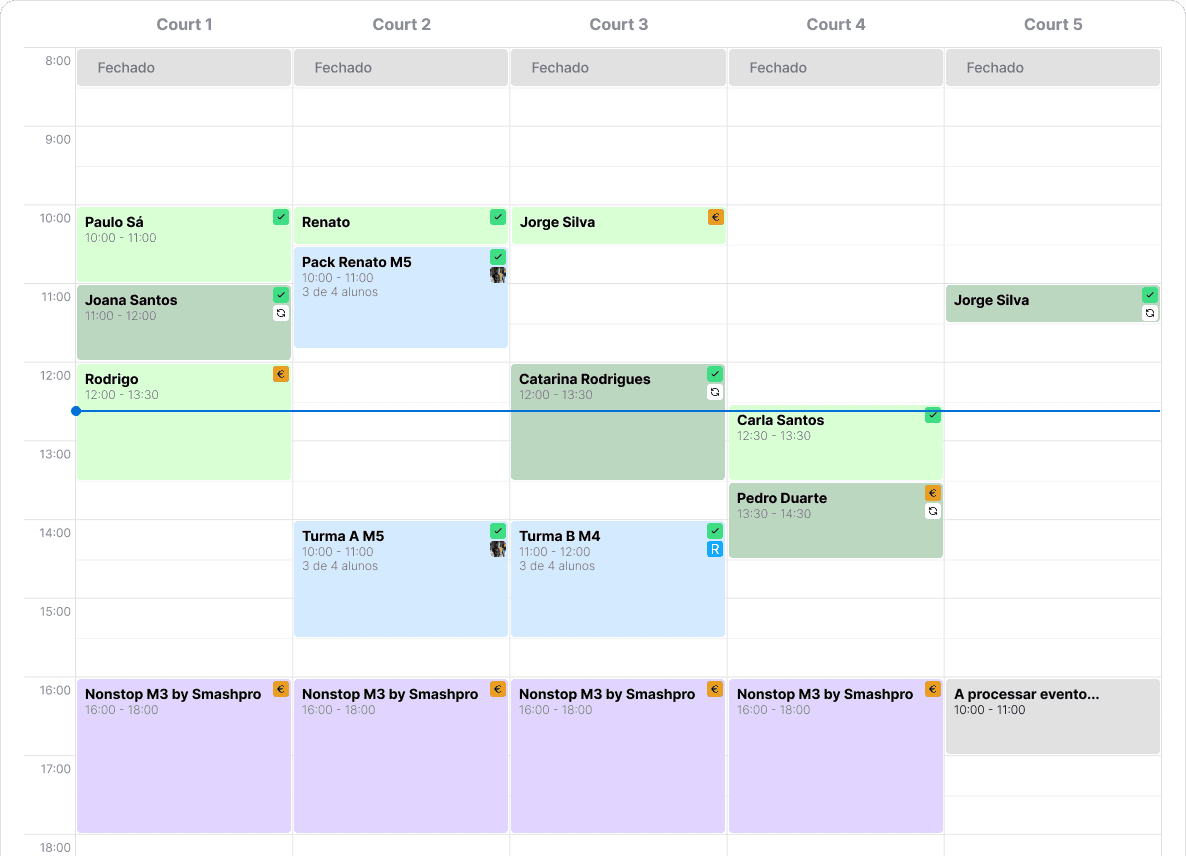Click the recurrence icon on Catarina Rodrigues booking
1186x856 pixels.
[715, 392]
